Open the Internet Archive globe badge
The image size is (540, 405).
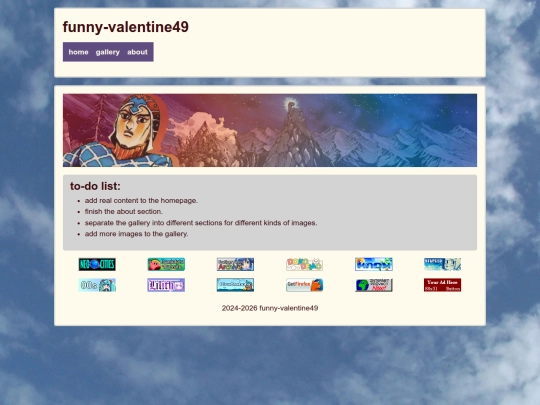click(x=374, y=285)
